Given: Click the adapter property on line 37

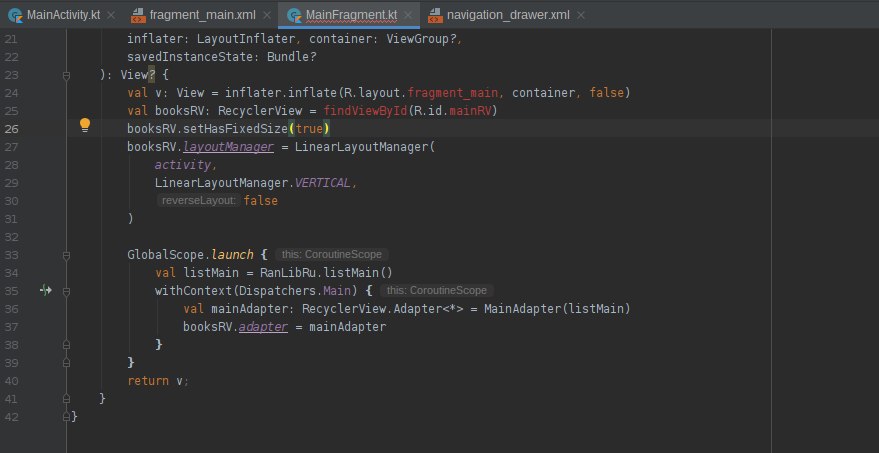Looking at the screenshot, I should 263,326.
